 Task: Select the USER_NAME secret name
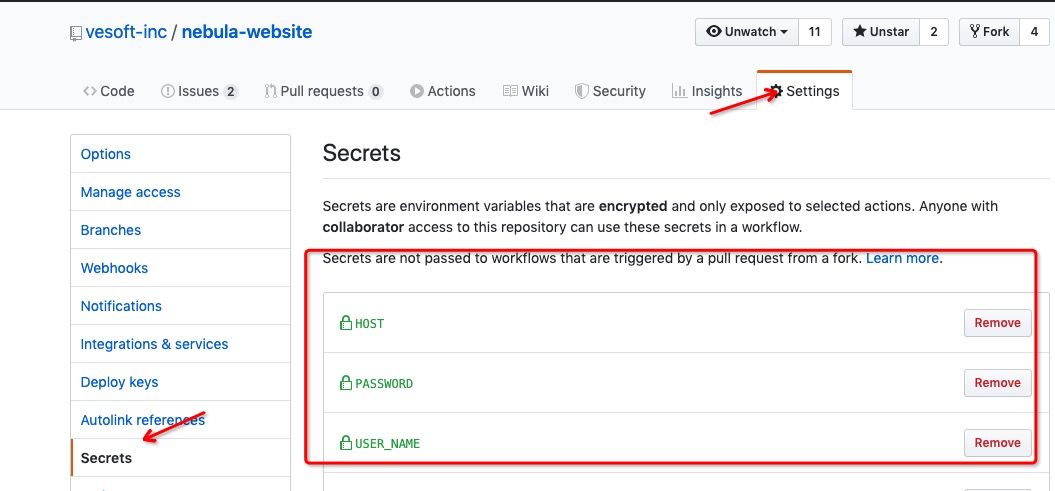click(388, 444)
